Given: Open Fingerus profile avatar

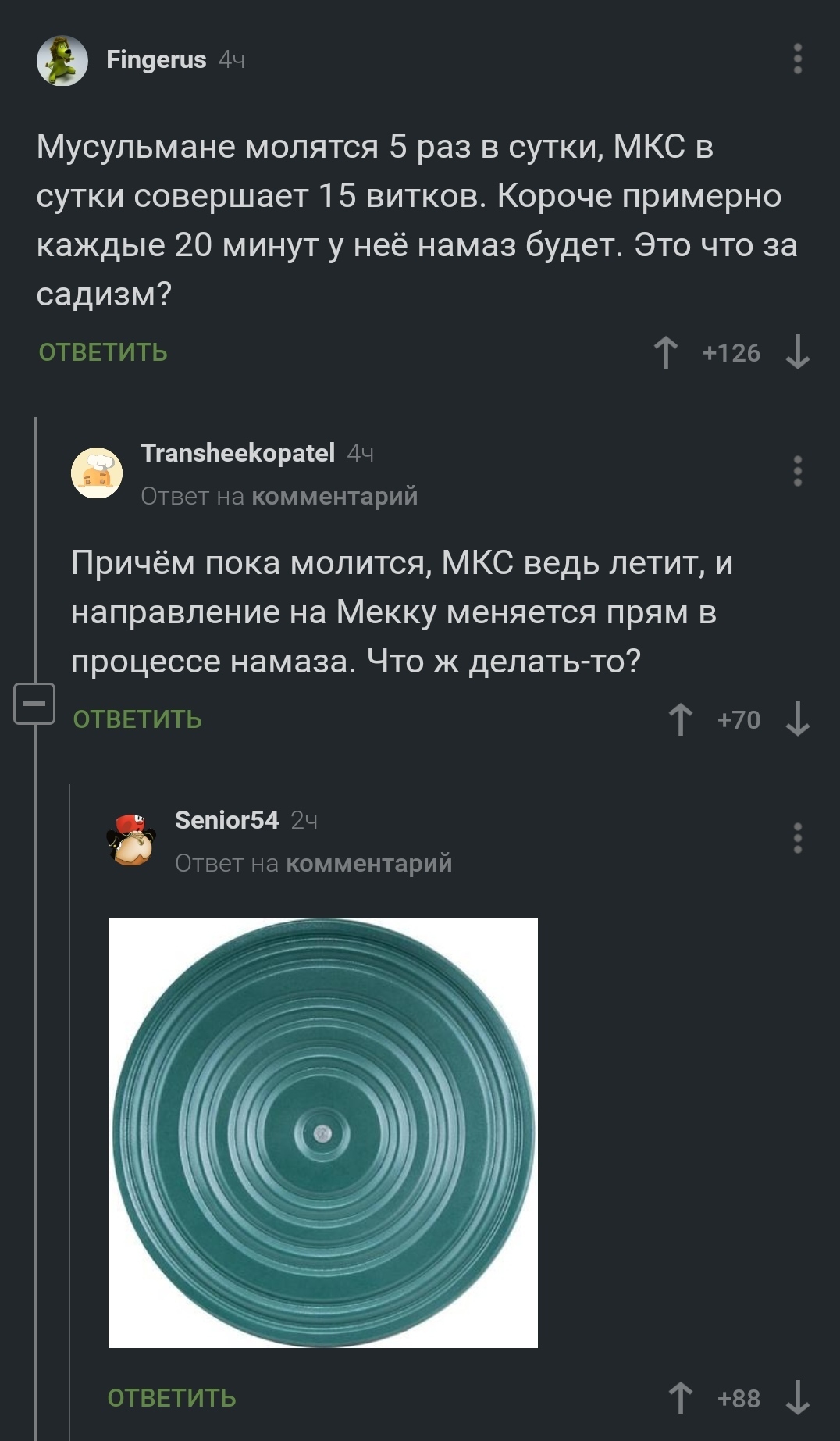Looking at the screenshot, I should tap(62, 60).
